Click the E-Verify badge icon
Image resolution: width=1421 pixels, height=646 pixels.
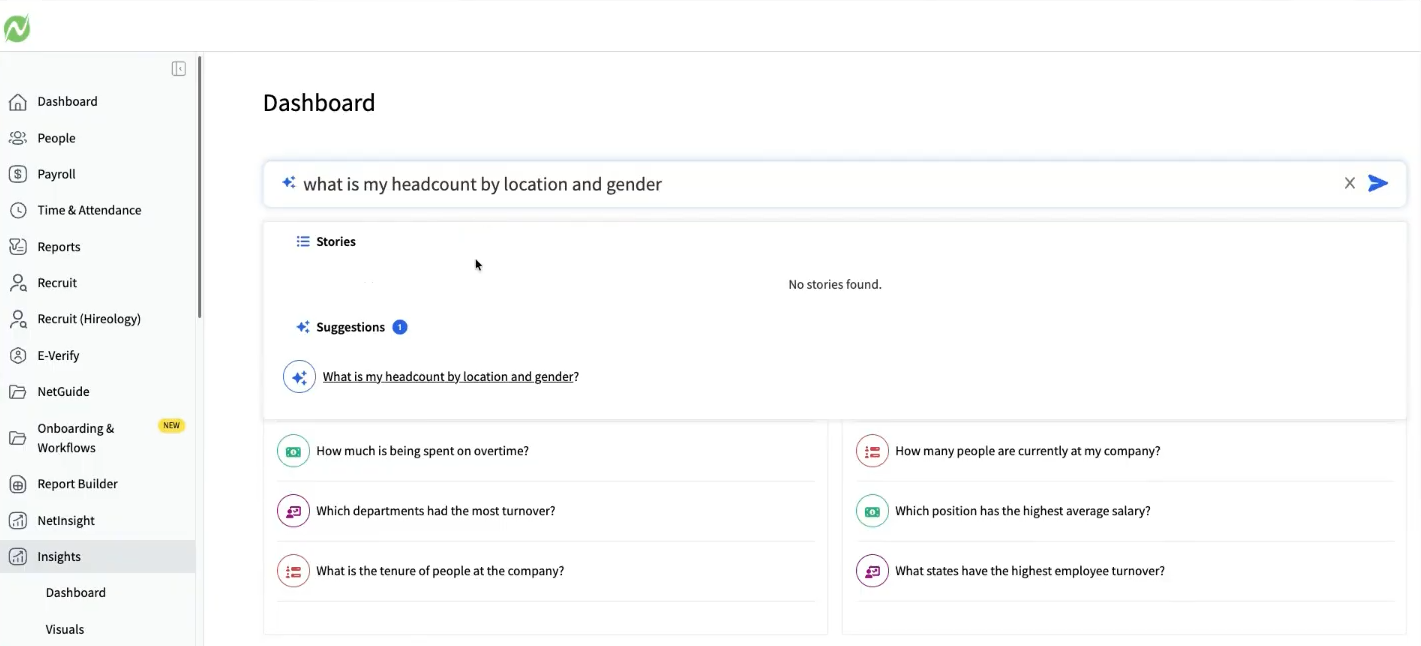(18, 356)
